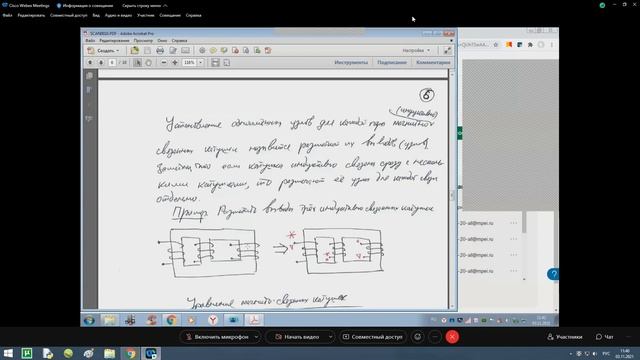Image resolution: width=640 pixels, height=360 pixels.
Task: Click the Acrobat open file folder icon
Action: click(134, 51)
